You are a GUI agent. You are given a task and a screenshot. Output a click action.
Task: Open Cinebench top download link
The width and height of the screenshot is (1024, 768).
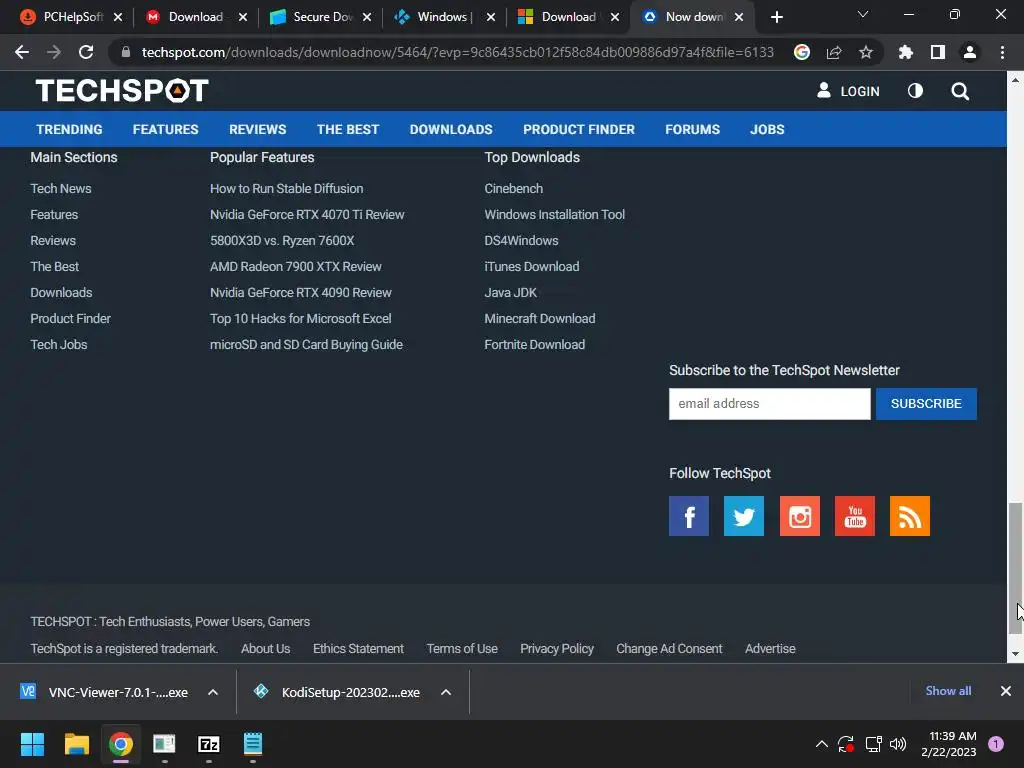coord(513,188)
